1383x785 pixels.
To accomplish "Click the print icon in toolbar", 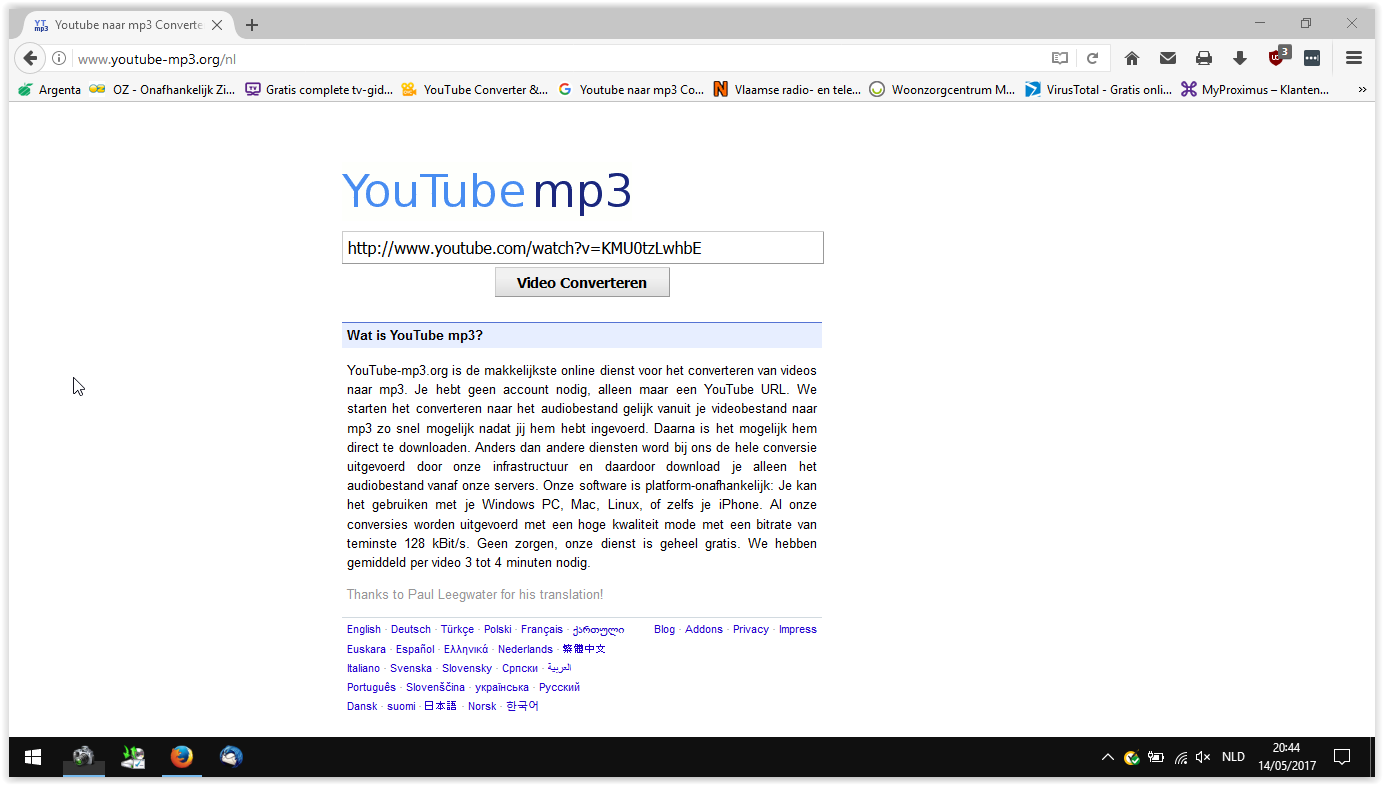I will pyautogui.click(x=1204, y=59).
